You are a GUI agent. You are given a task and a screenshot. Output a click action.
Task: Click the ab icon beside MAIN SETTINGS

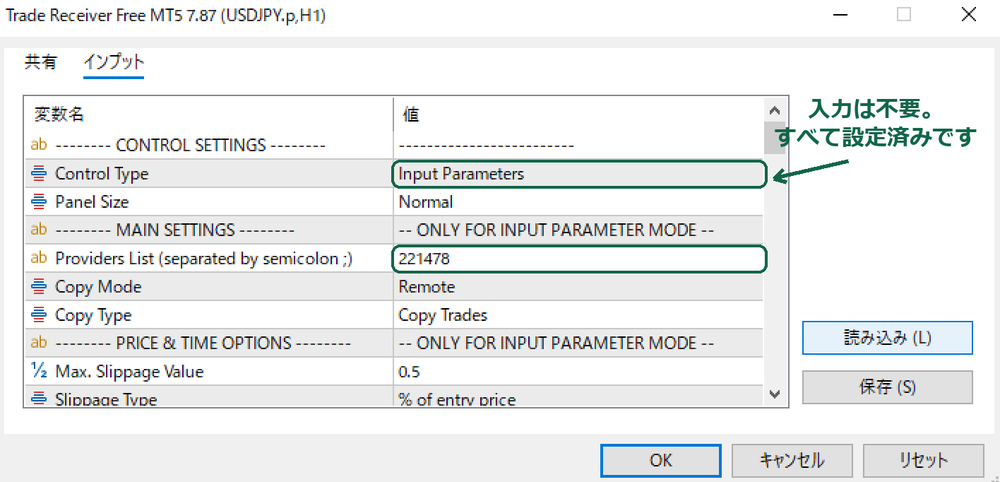[39, 230]
